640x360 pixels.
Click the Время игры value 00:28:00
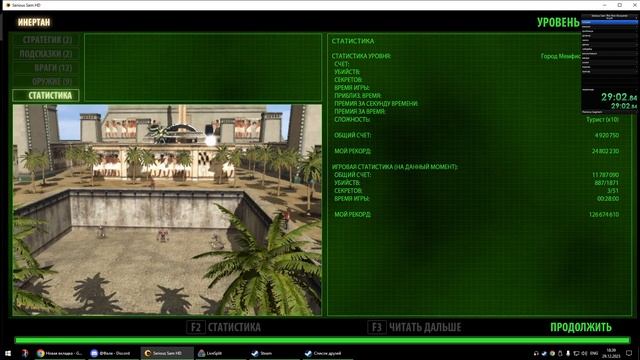pyautogui.click(x=608, y=199)
